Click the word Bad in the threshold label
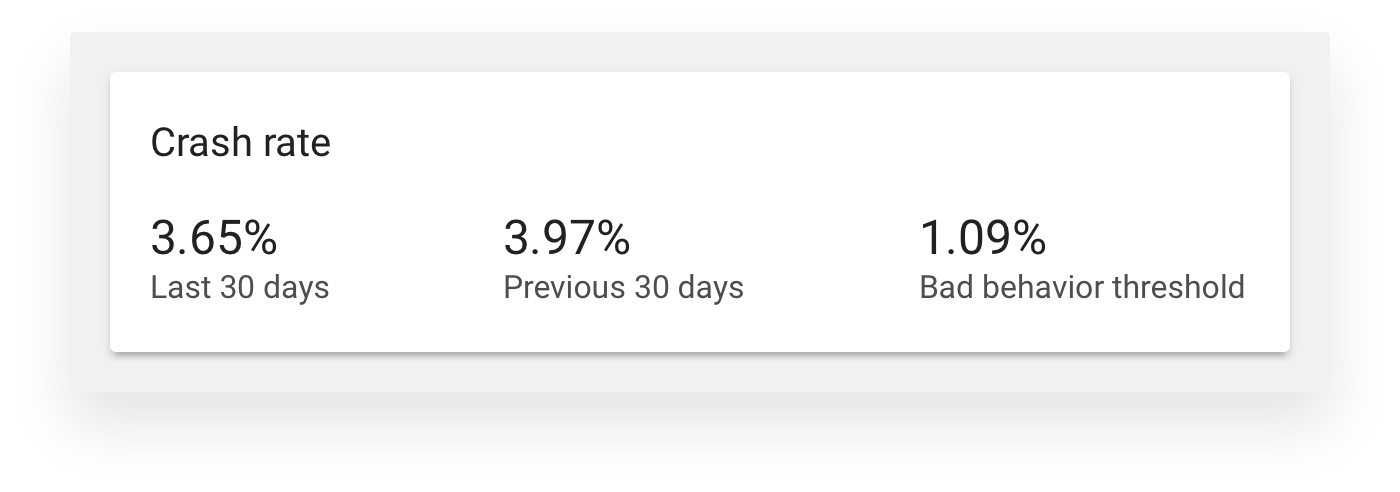Image resolution: width=1400 pixels, height=492 pixels. 942,288
